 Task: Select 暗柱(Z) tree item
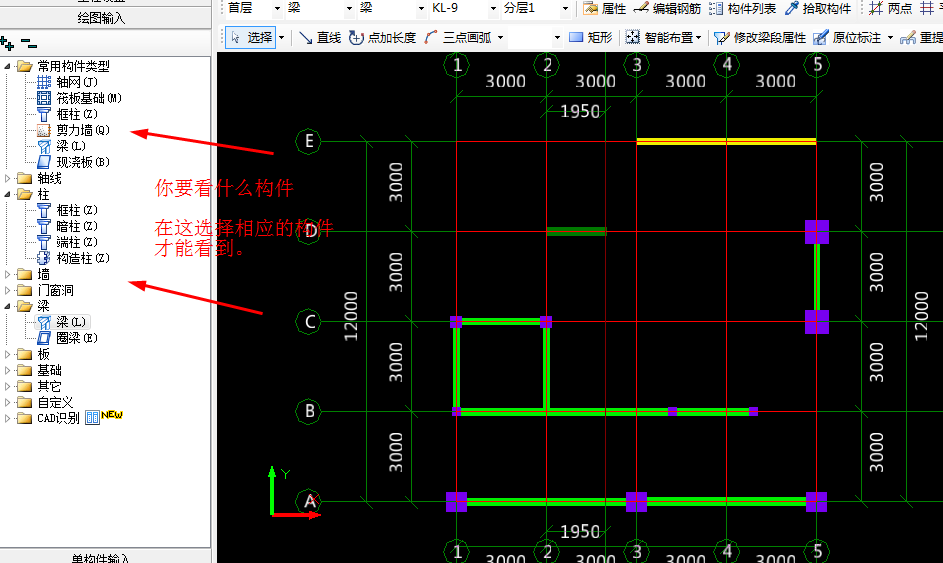(67, 226)
